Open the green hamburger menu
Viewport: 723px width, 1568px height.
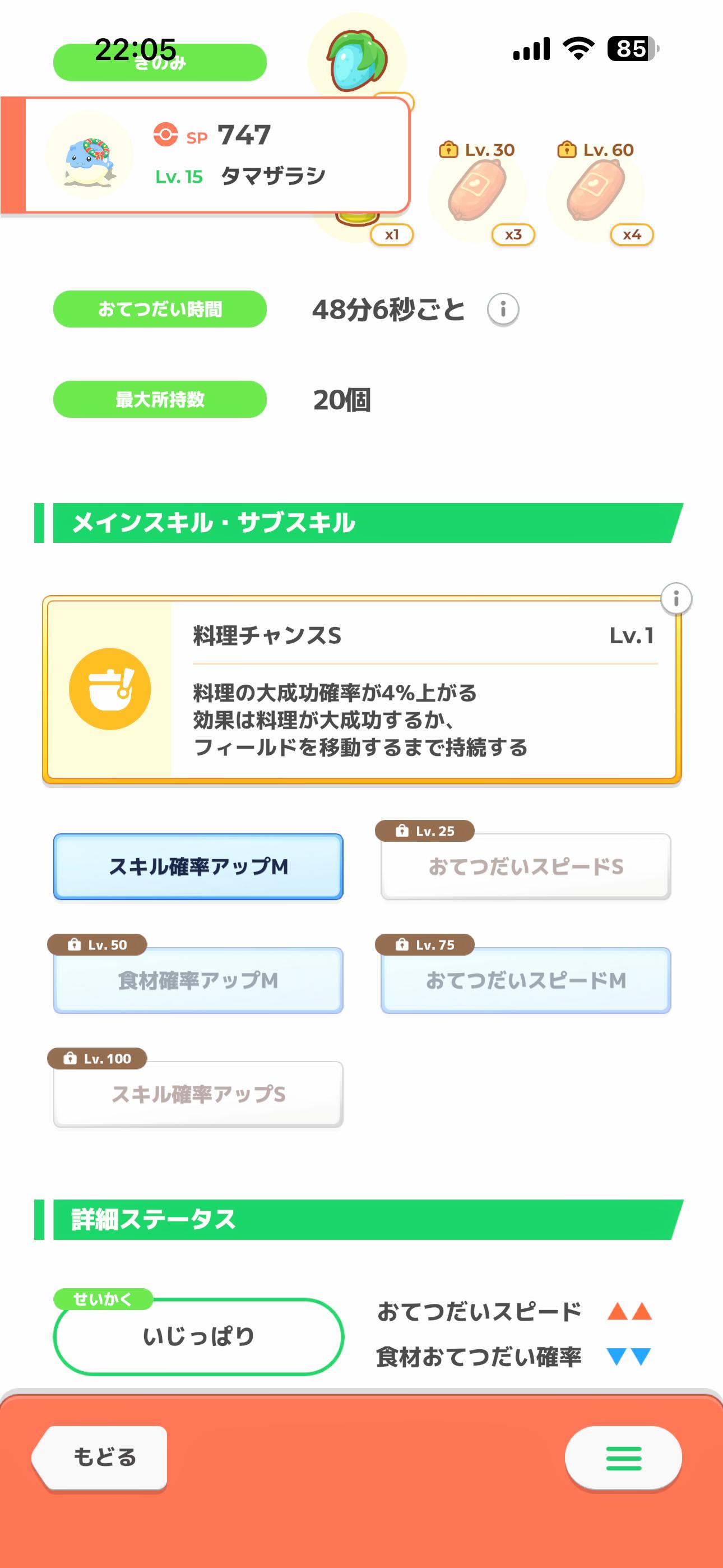[623, 1458]
